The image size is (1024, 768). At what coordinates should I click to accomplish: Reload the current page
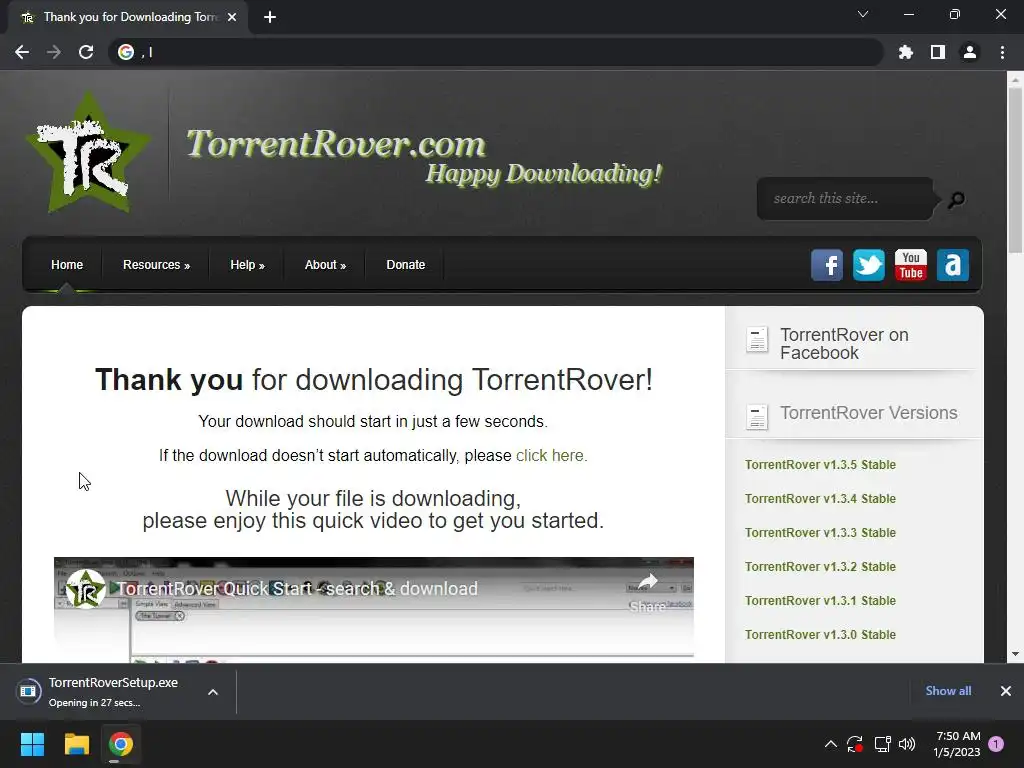[x=86, y=52]
